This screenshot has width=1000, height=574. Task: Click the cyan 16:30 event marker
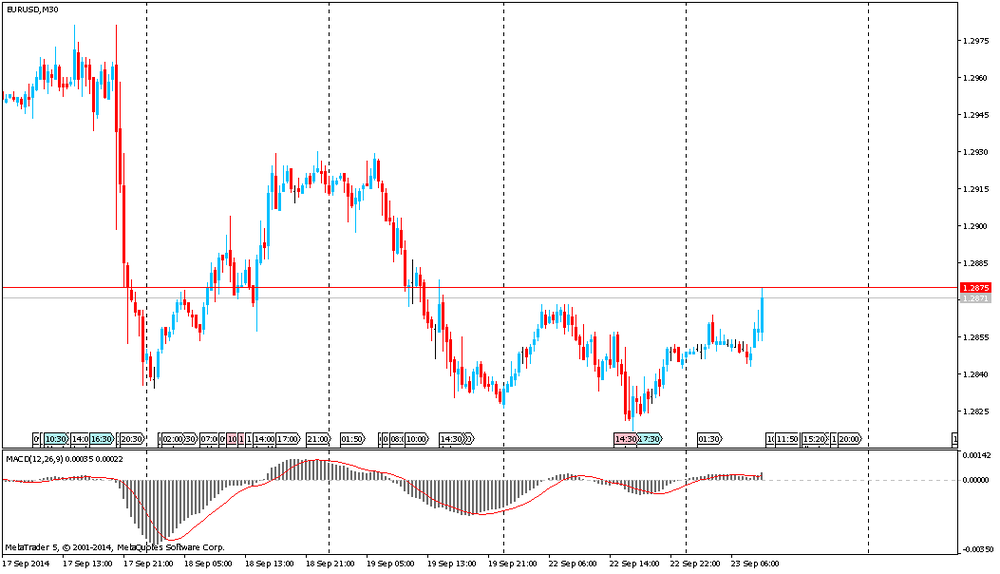point(101,439)
